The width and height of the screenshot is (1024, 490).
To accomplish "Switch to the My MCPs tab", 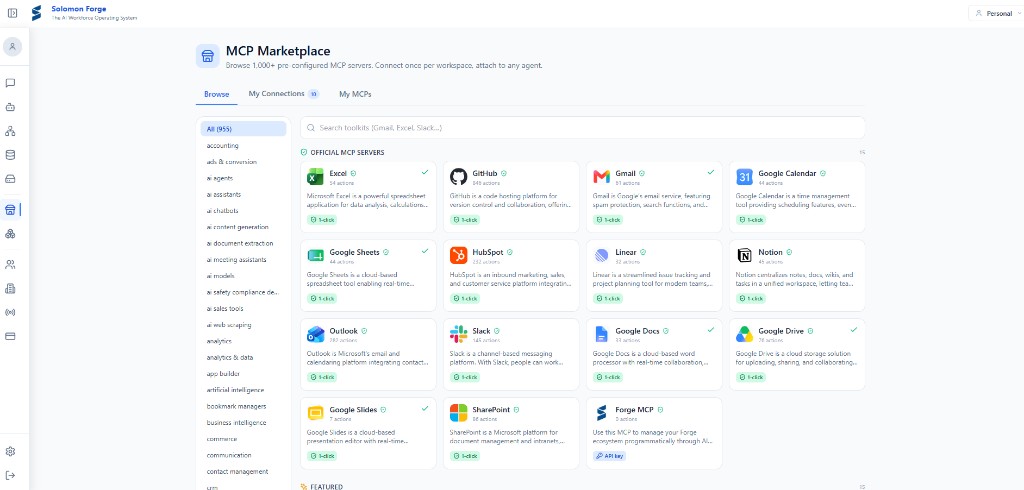I will (x=355, y=94).
